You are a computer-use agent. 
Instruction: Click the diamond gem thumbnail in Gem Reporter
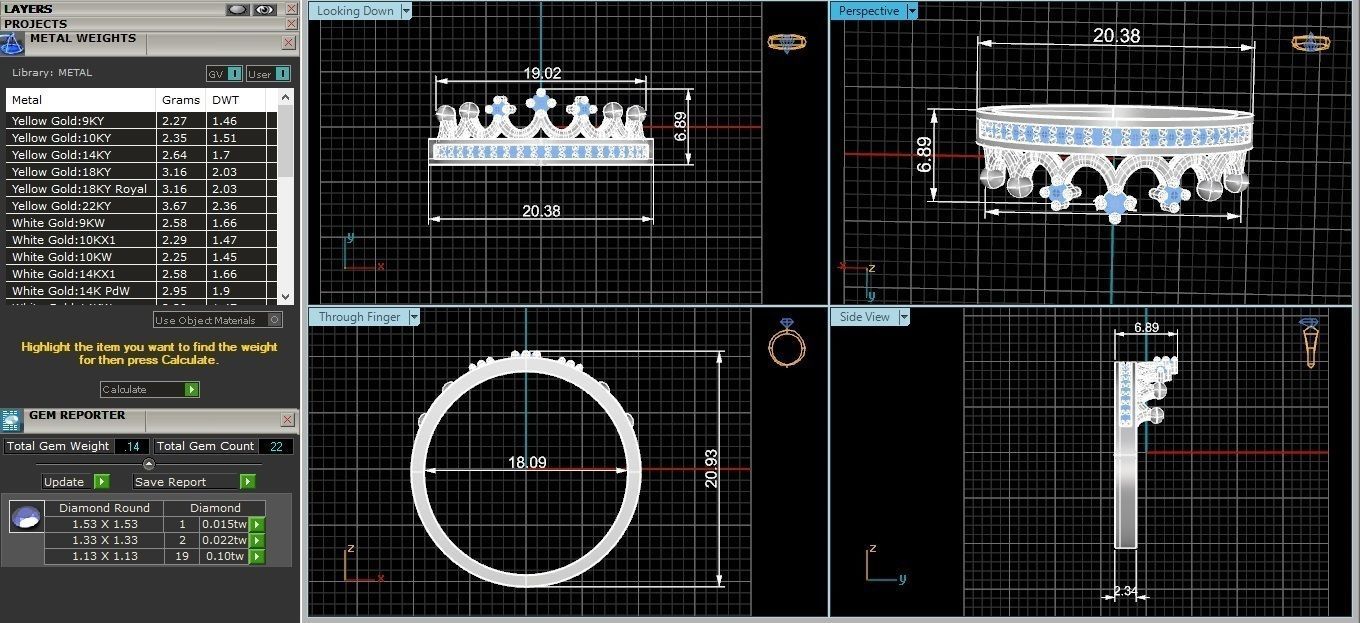click(x=25, y=517)
